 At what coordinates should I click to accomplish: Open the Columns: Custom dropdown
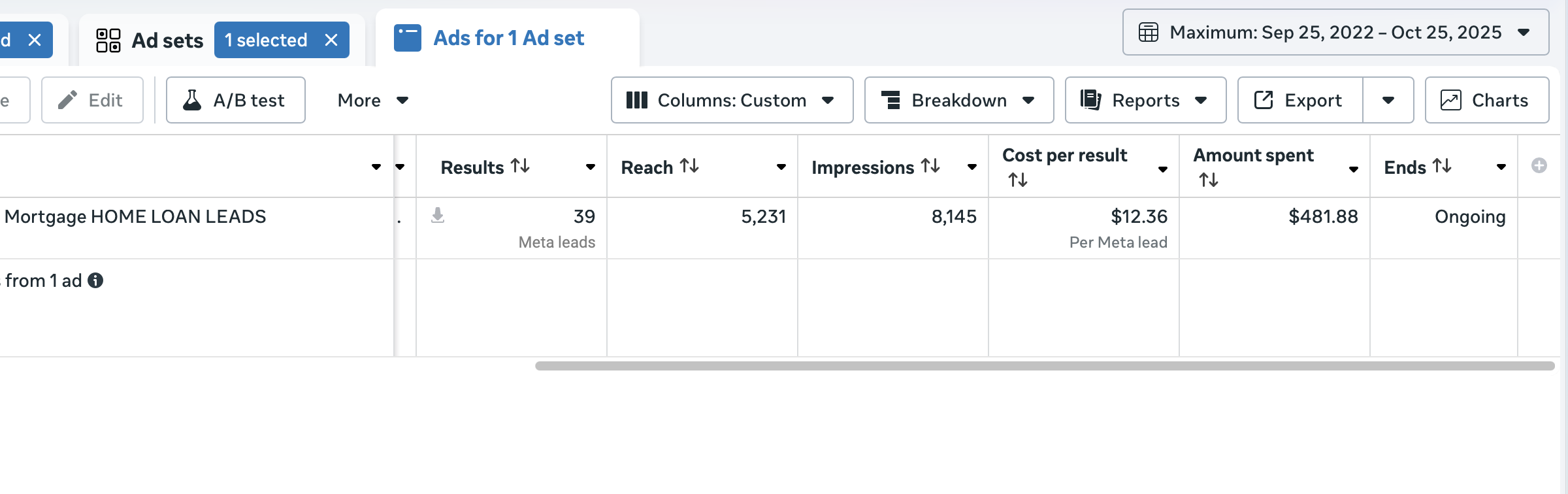(732, 100)
